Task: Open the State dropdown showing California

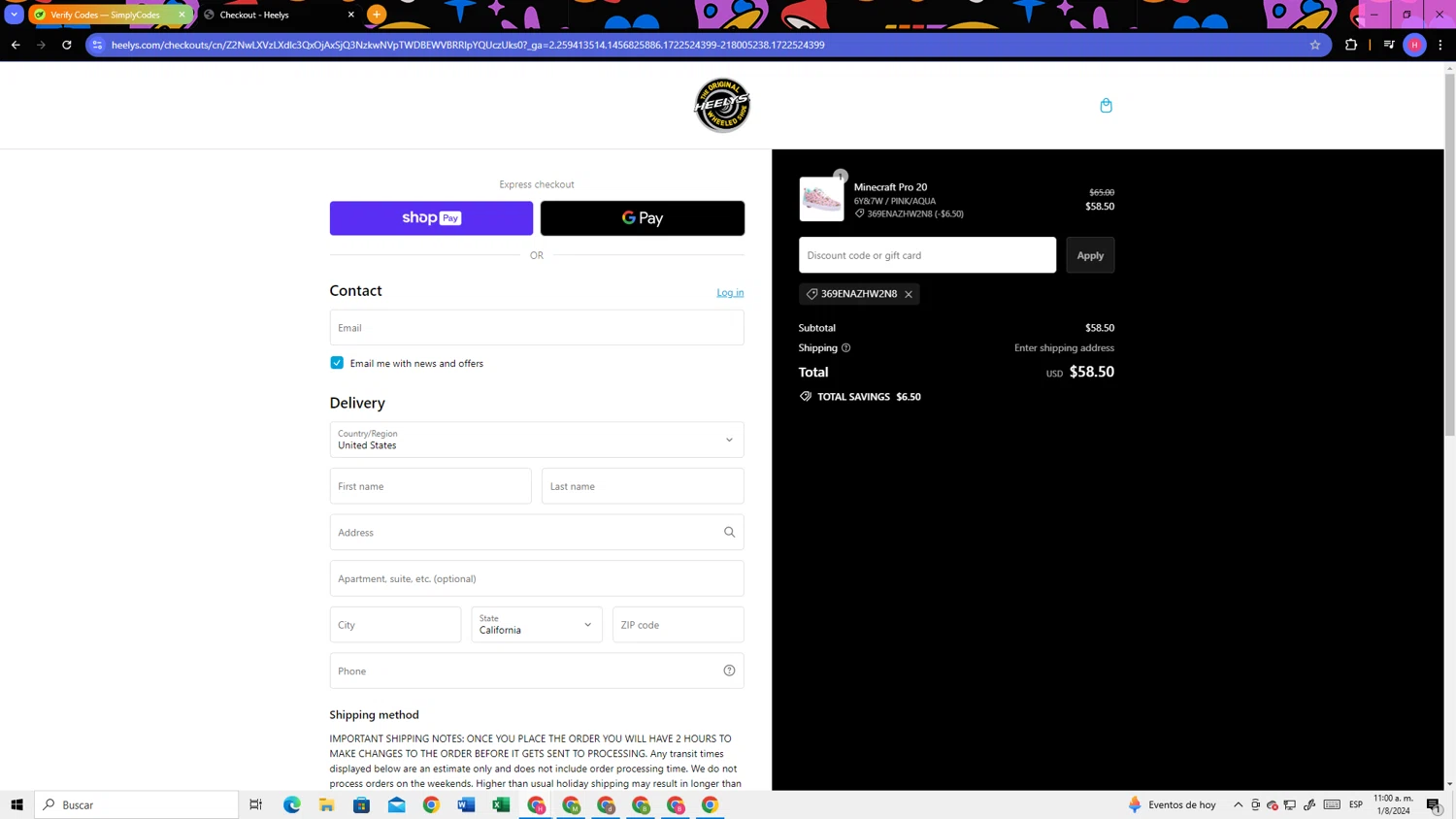Action: 537,625
